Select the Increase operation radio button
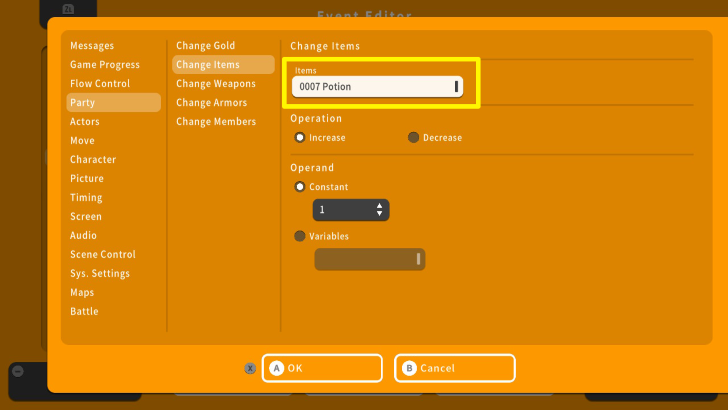 coord(300,137)
